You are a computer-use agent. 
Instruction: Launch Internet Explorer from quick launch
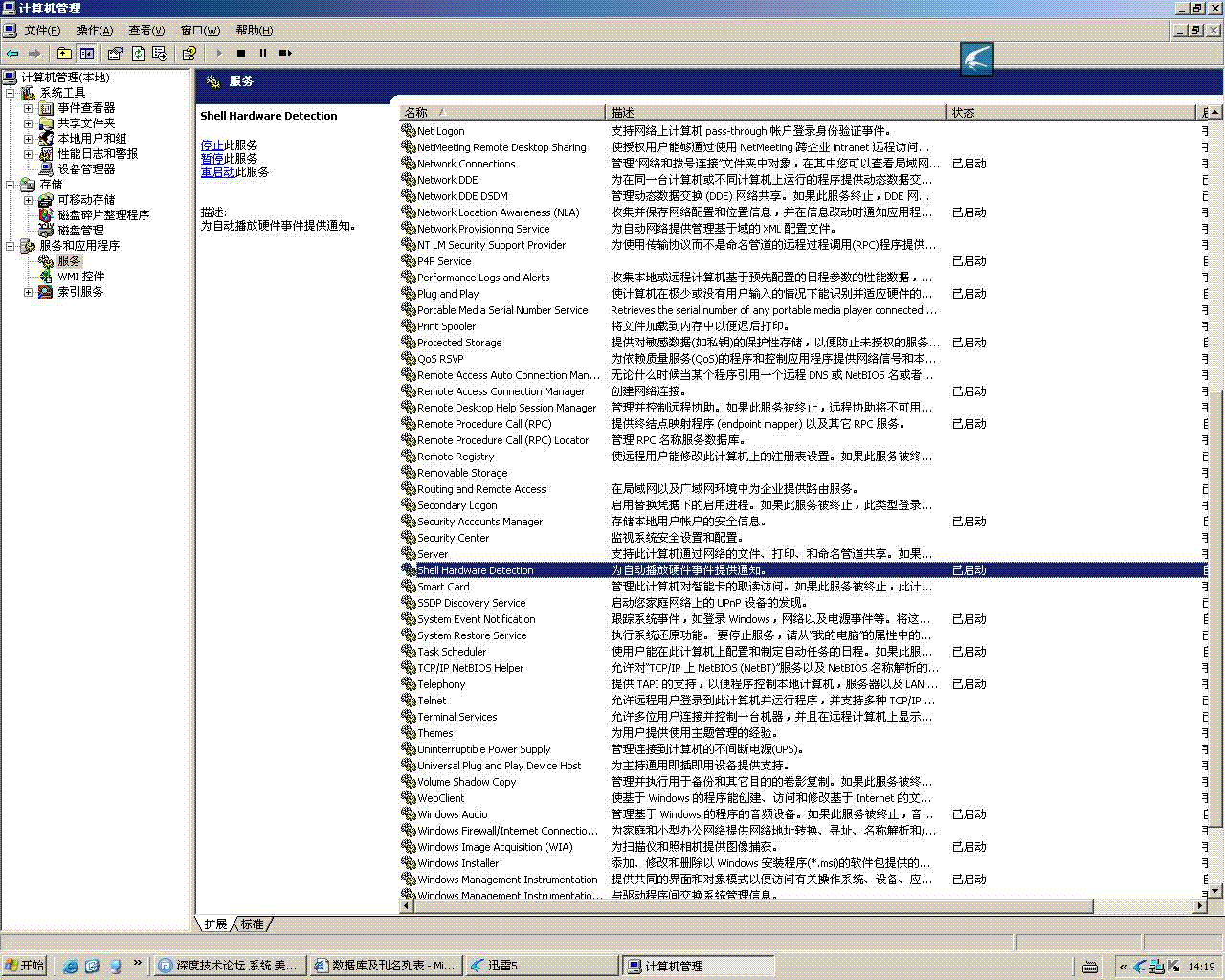(70, 967)
